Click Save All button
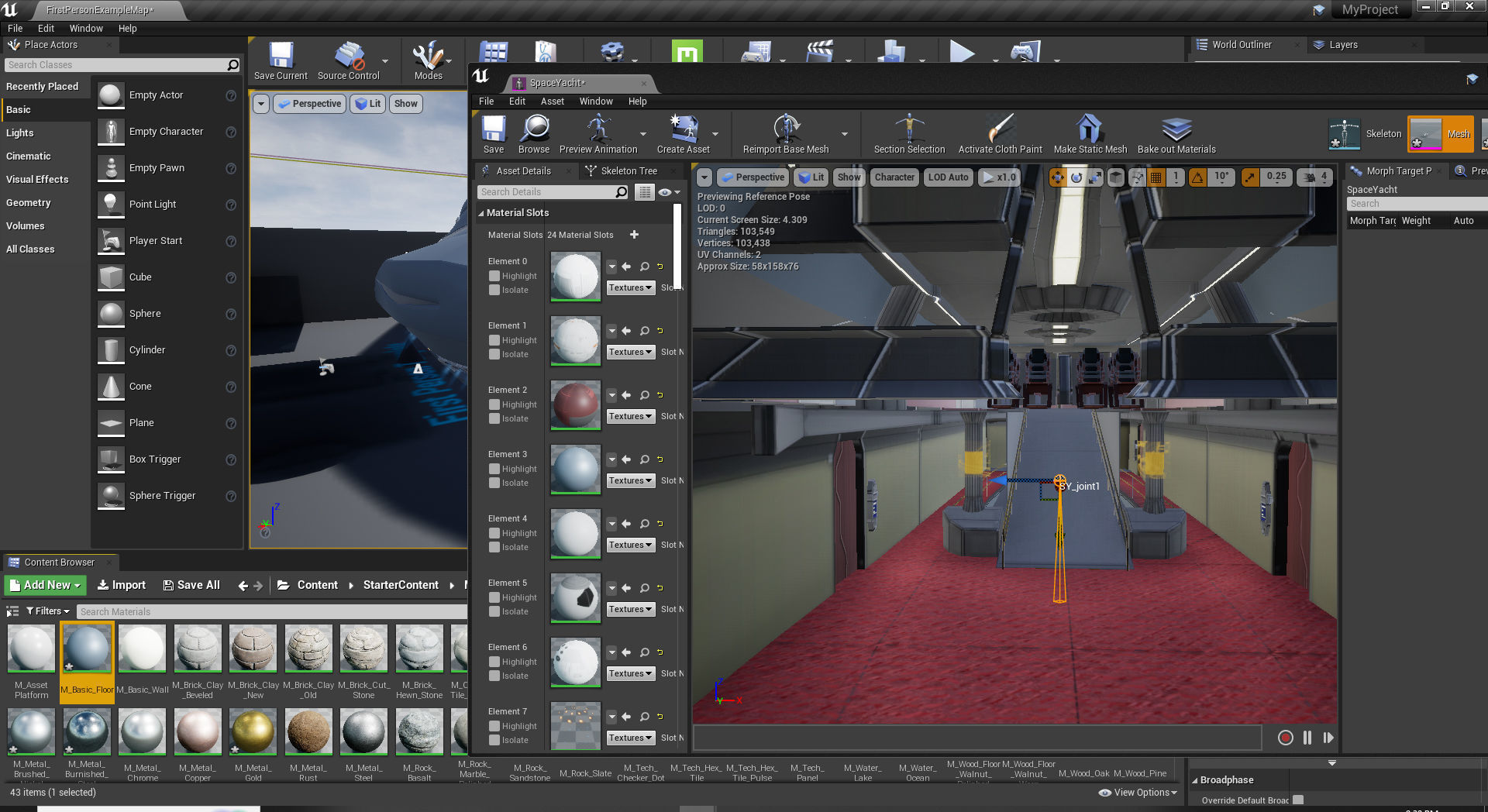Screen dimensions: 1488x812 point(191,586)
